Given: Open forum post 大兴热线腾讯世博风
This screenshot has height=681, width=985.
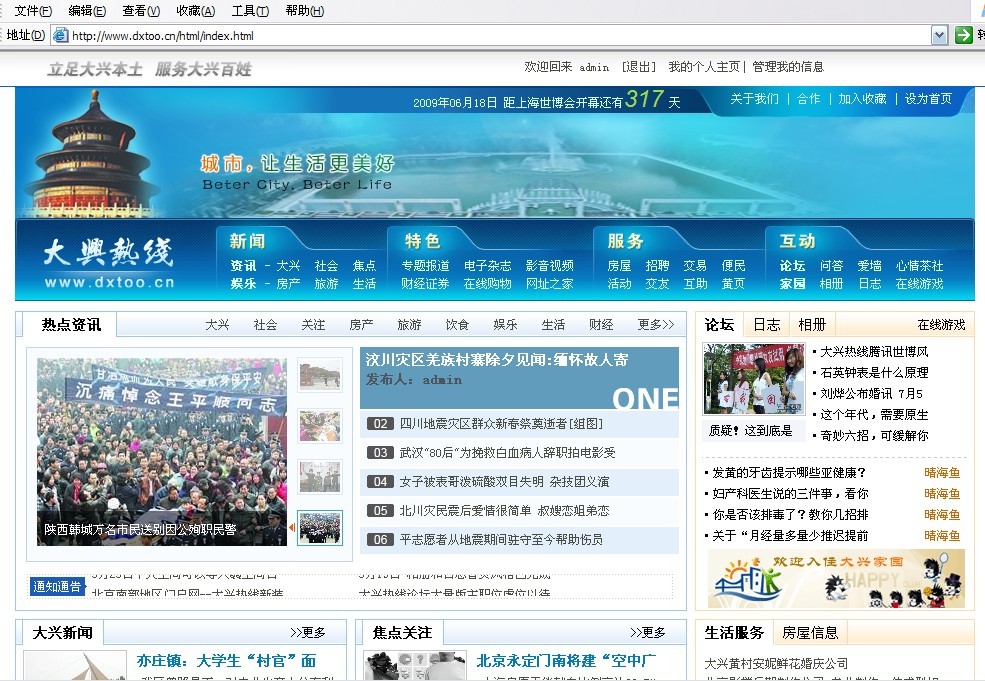Looking at the screenshot, I should [x=874, y=352].
